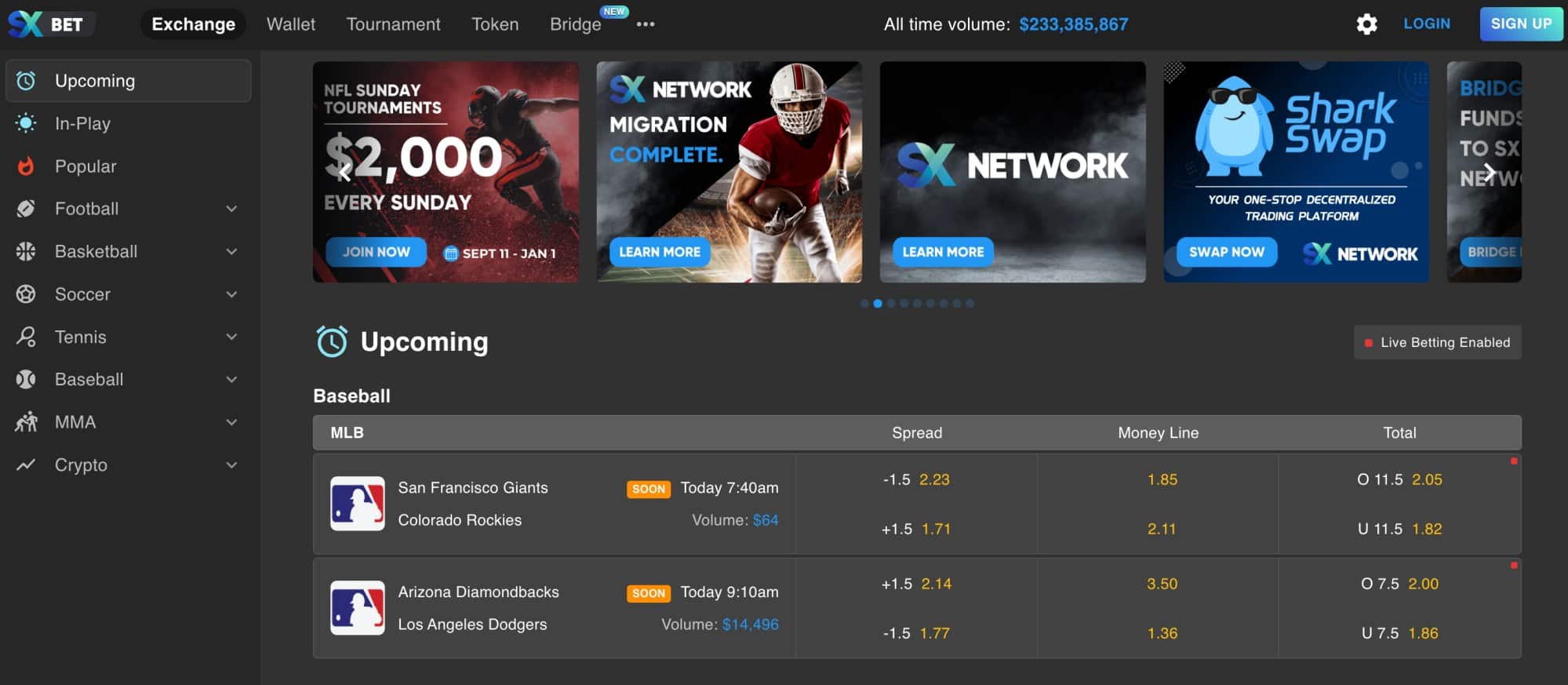Select the last carousel page dot

point(970,304)
